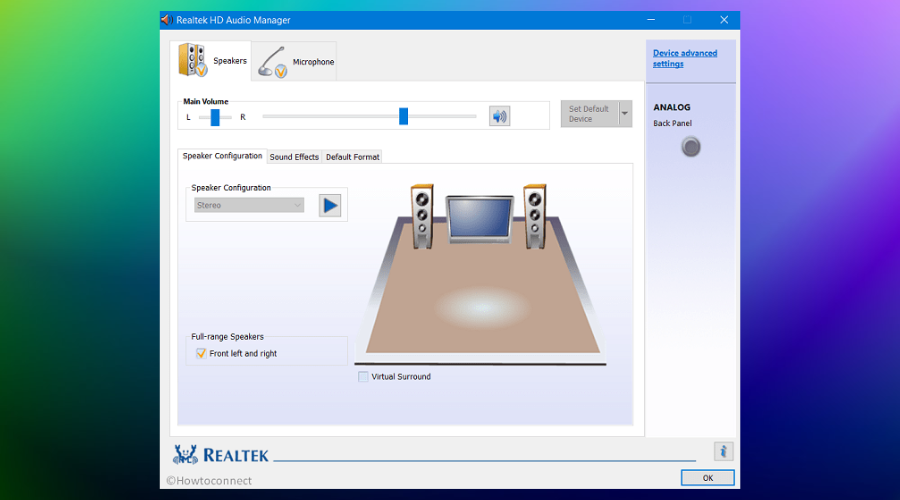Minimize the Realtek HD Audio Manager window
This screenshot has width=900, height=500.
(x=651, y=20)
